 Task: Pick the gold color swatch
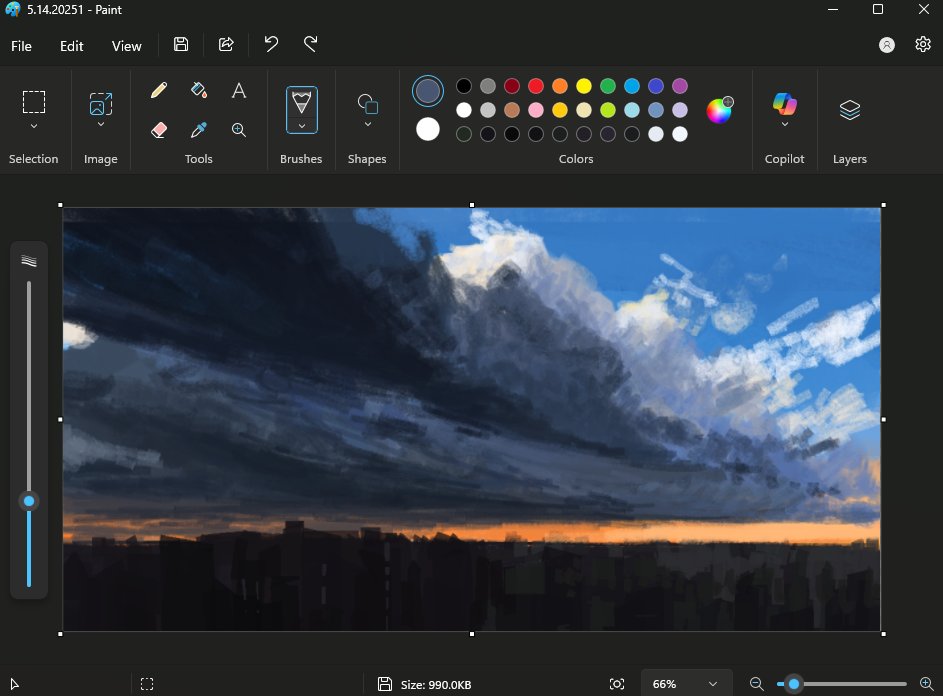click(560, 110)
